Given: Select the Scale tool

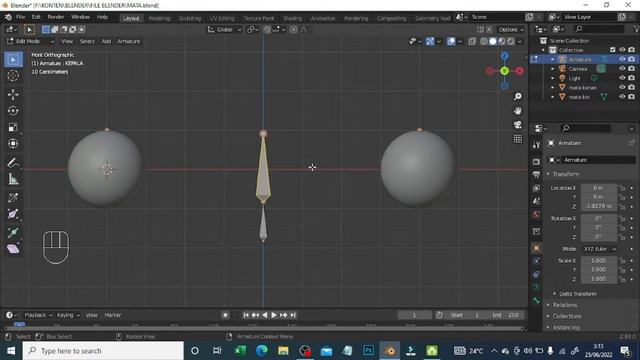Looking at the screenshot, I should [13, 127].
